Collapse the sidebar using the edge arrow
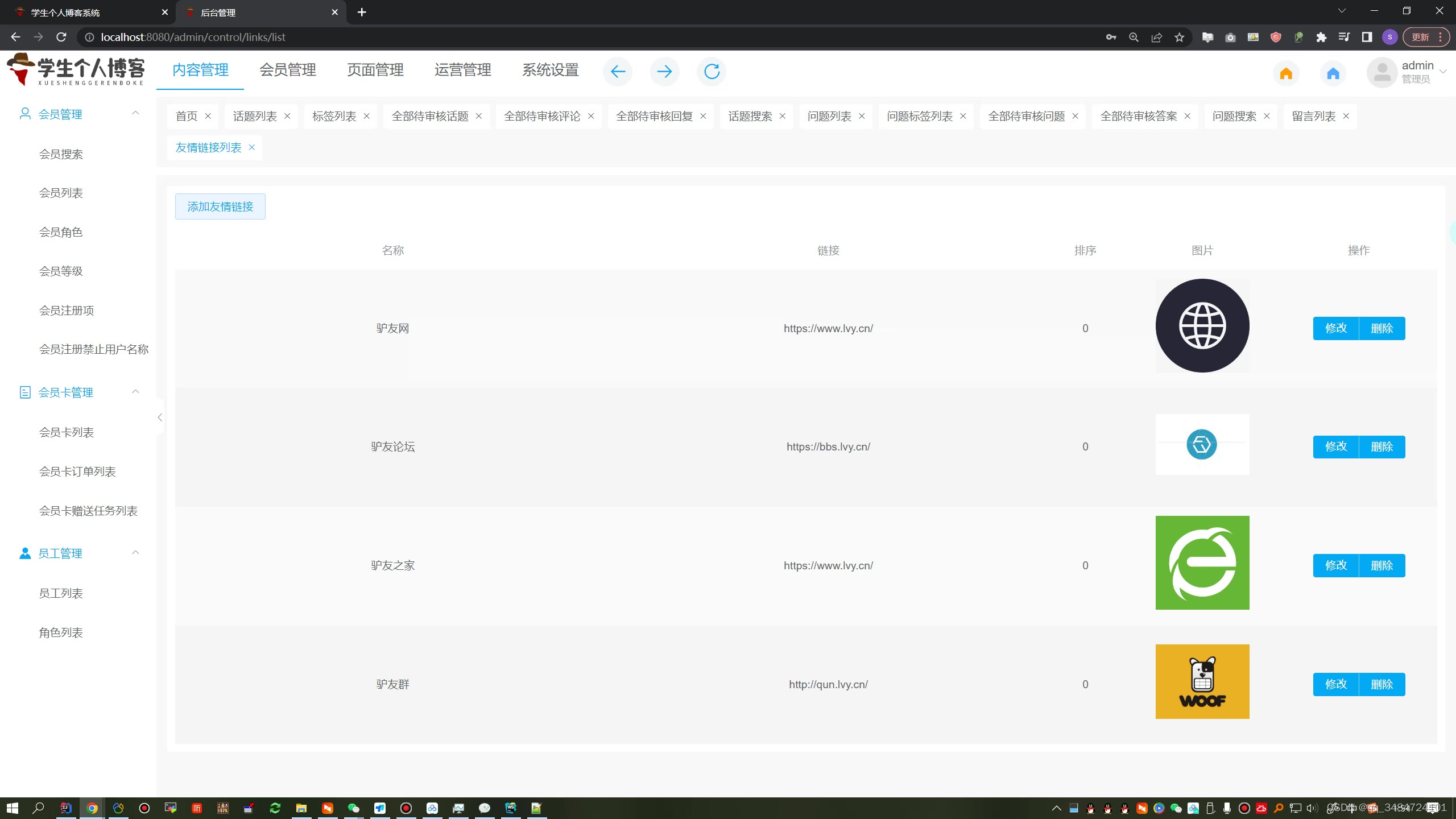This screenshot has width=1456, height=819. tap(160, 417)
